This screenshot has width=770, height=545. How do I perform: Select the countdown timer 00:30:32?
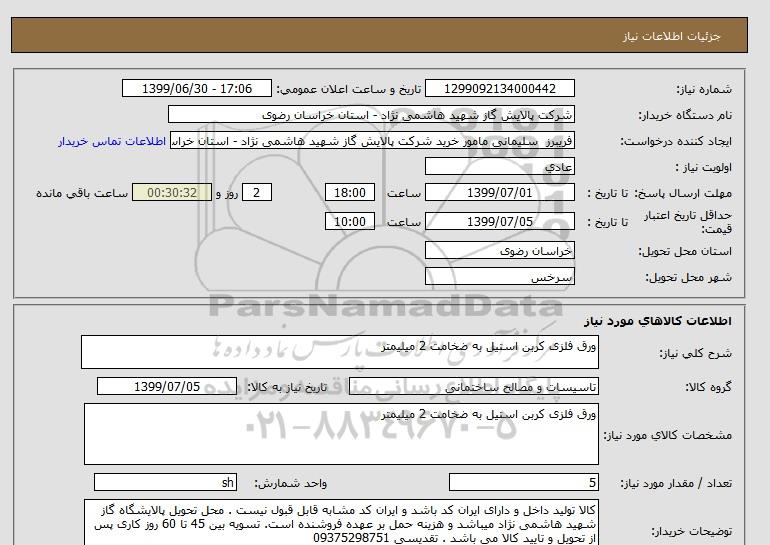pos(172,192)
